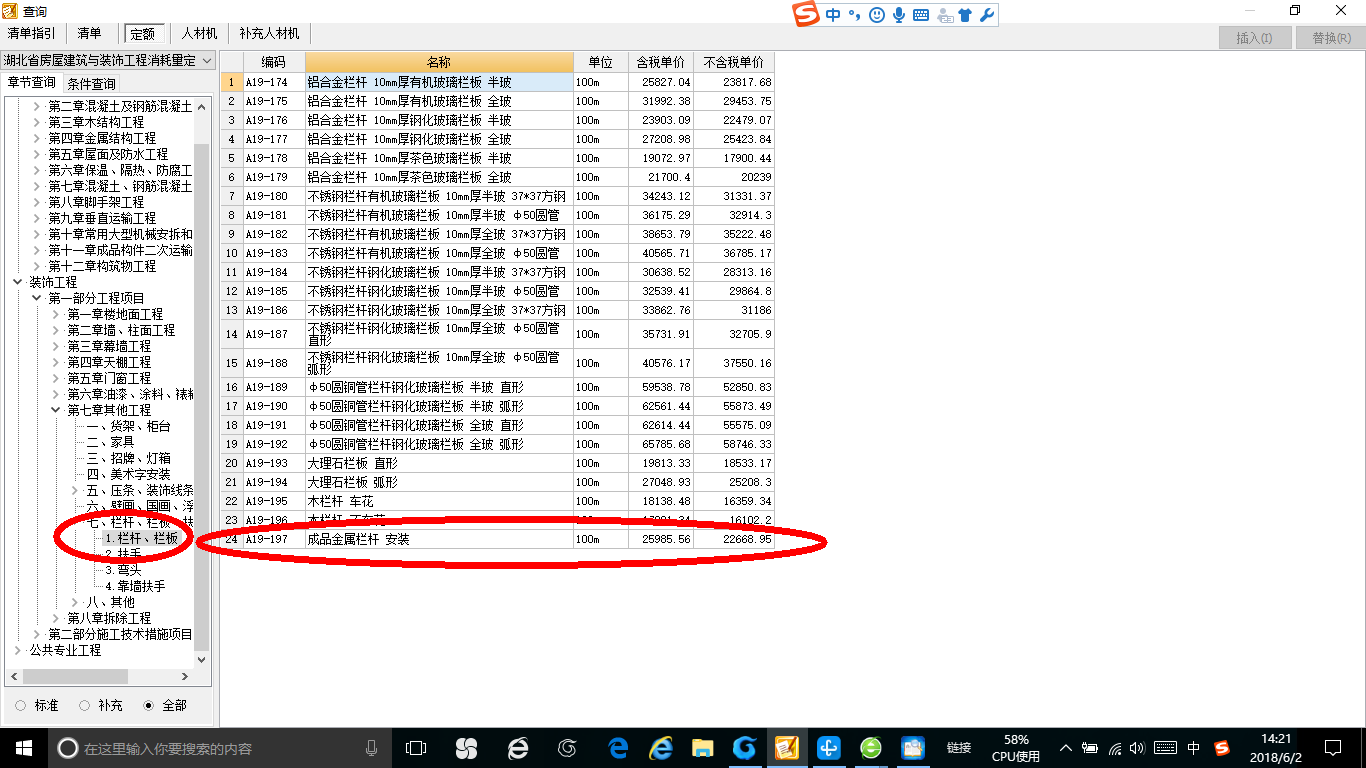This screenshot has width=1366, height=768.
Task: Start Sogou voice input microphone
Action: (899, 15)
